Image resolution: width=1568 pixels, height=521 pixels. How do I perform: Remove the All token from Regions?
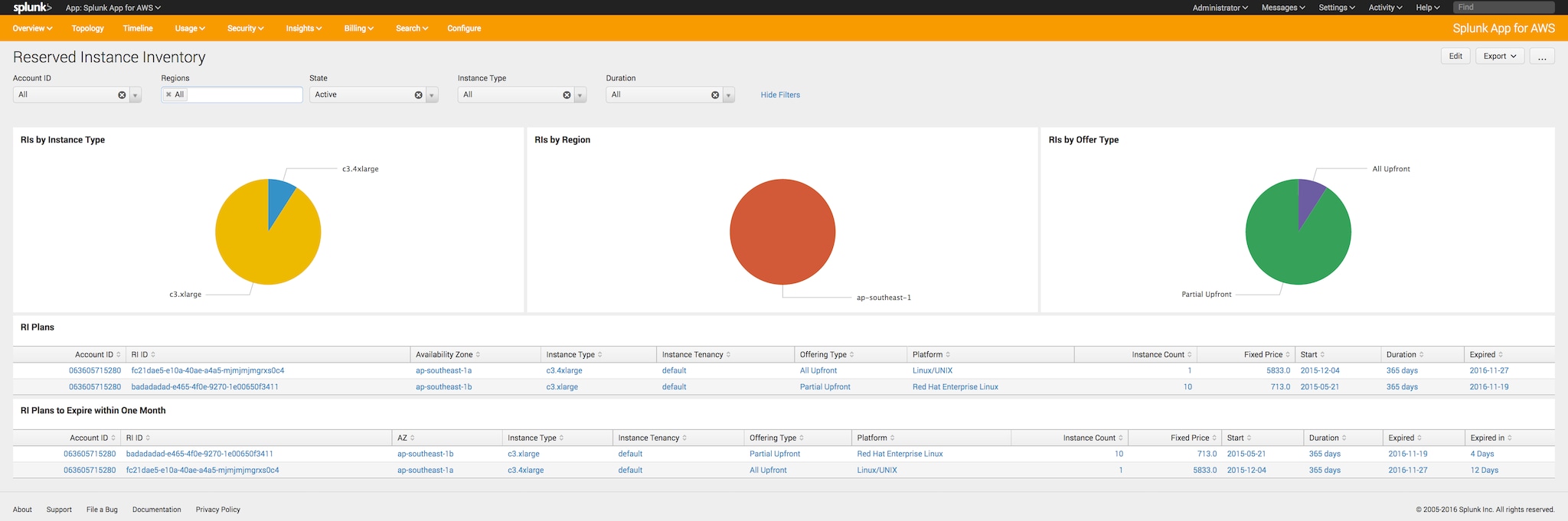click(x=168, y=95)
